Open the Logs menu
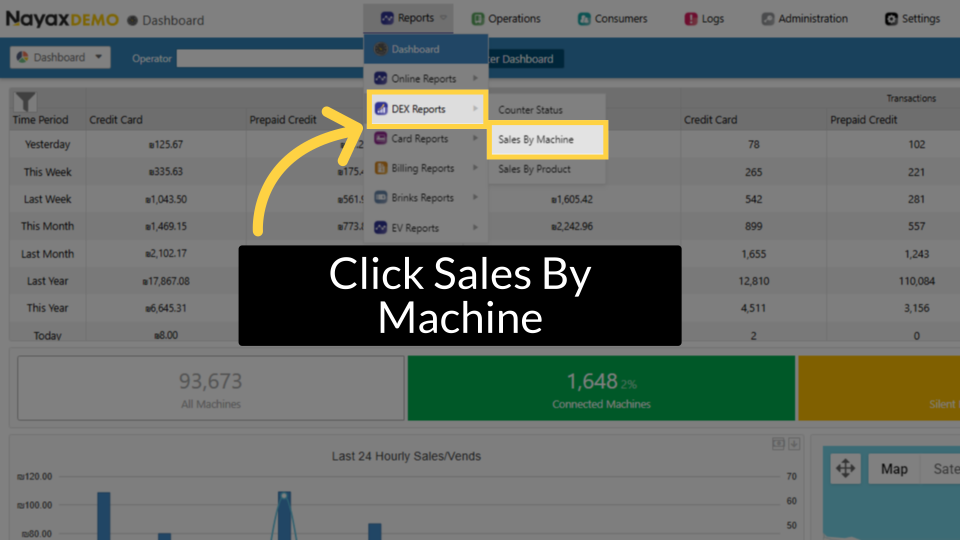Viewport: 960px width, 540px height. coord(704,19)
